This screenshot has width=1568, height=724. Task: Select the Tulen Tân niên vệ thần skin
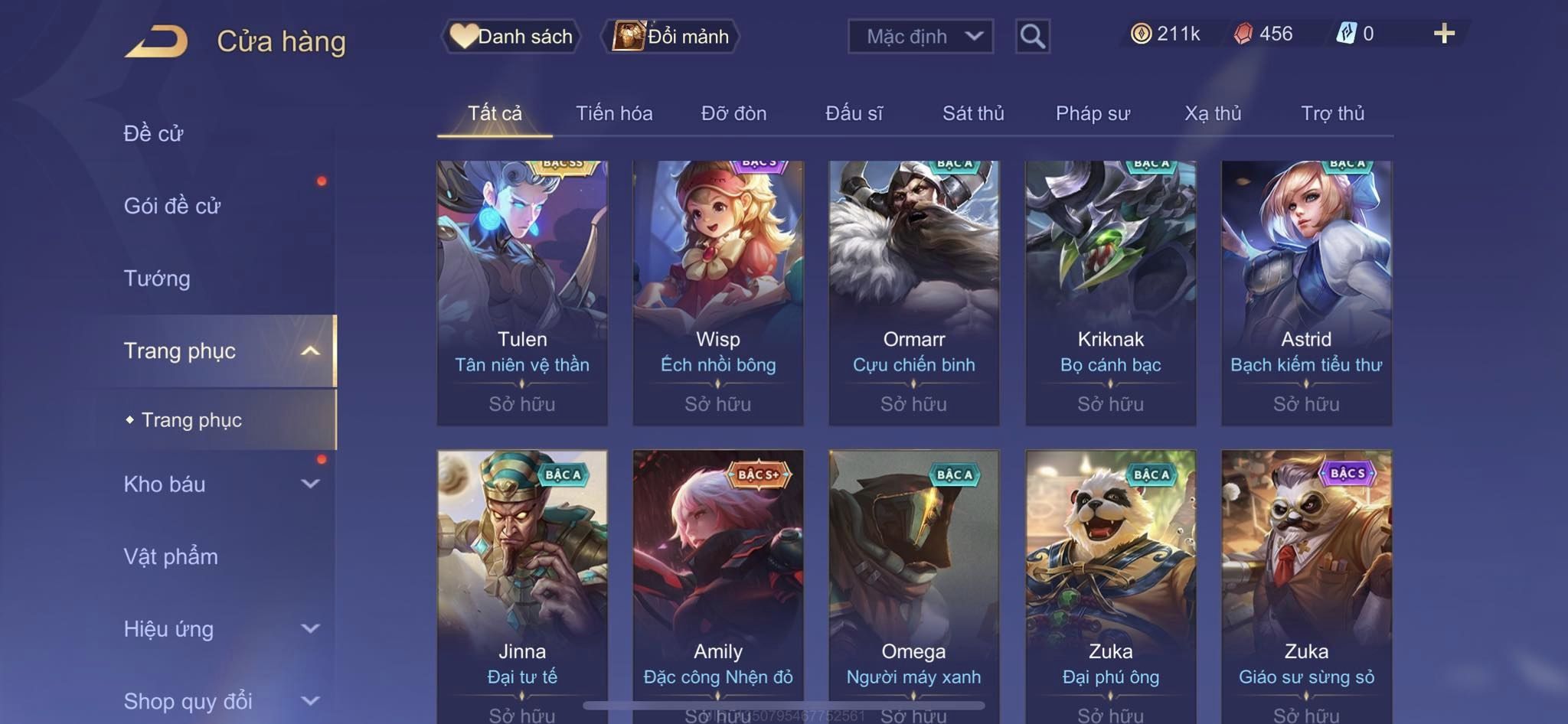point(522,292)
